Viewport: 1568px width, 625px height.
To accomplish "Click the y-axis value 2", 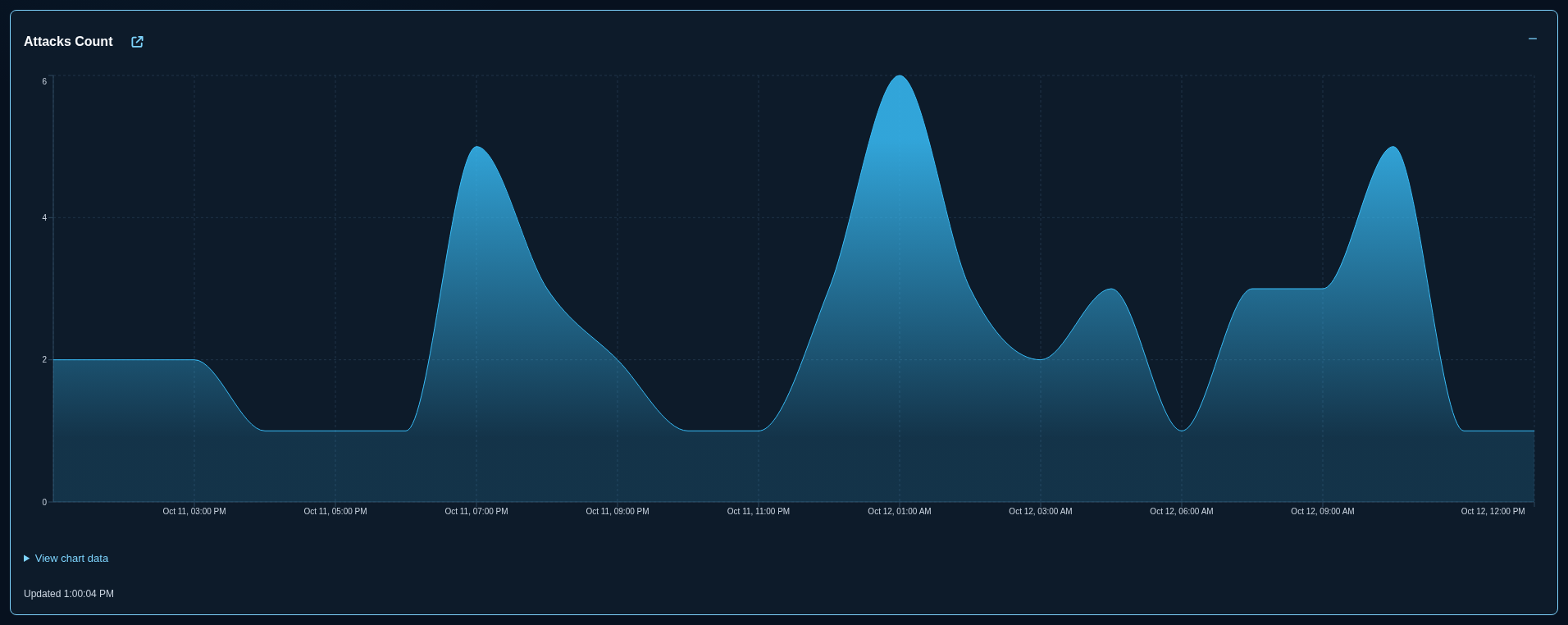I will (x=44, y=360).
